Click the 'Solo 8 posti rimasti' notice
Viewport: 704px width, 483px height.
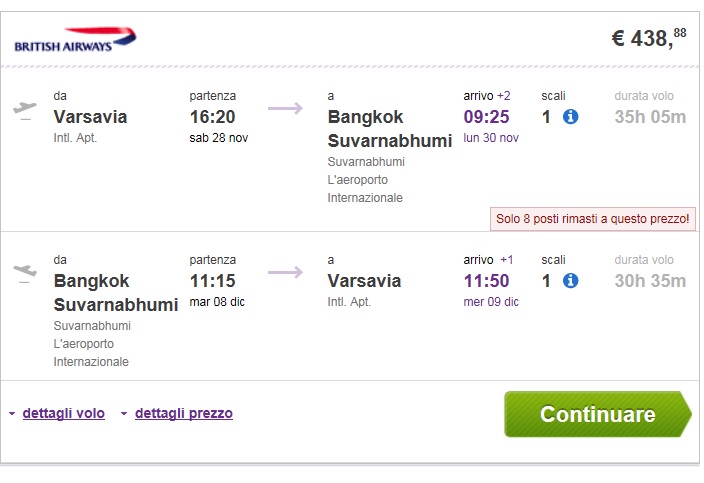pyautogui.click(x=593, y=219)
